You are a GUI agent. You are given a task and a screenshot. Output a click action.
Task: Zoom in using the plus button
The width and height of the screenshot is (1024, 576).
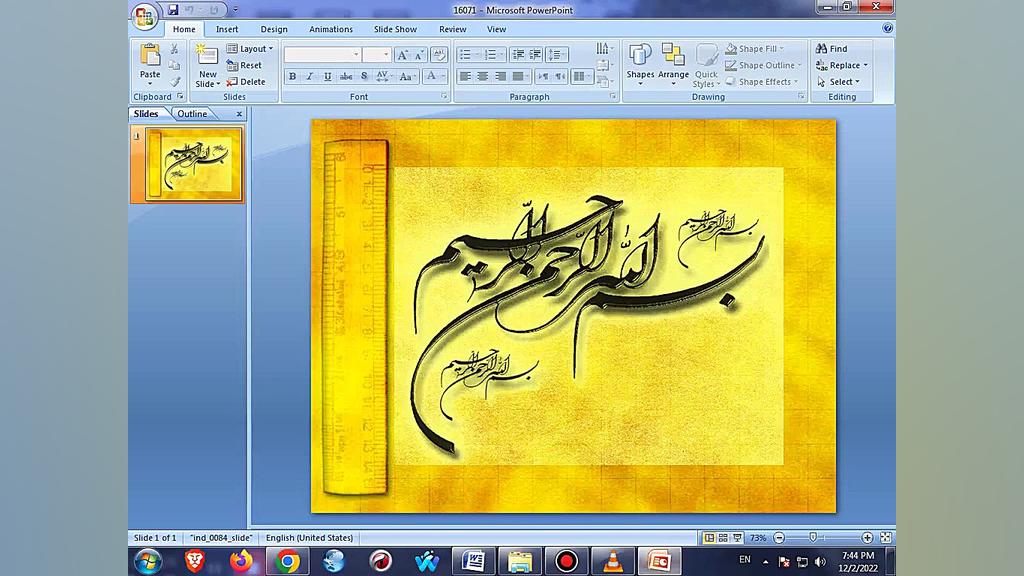click(867, 537)
